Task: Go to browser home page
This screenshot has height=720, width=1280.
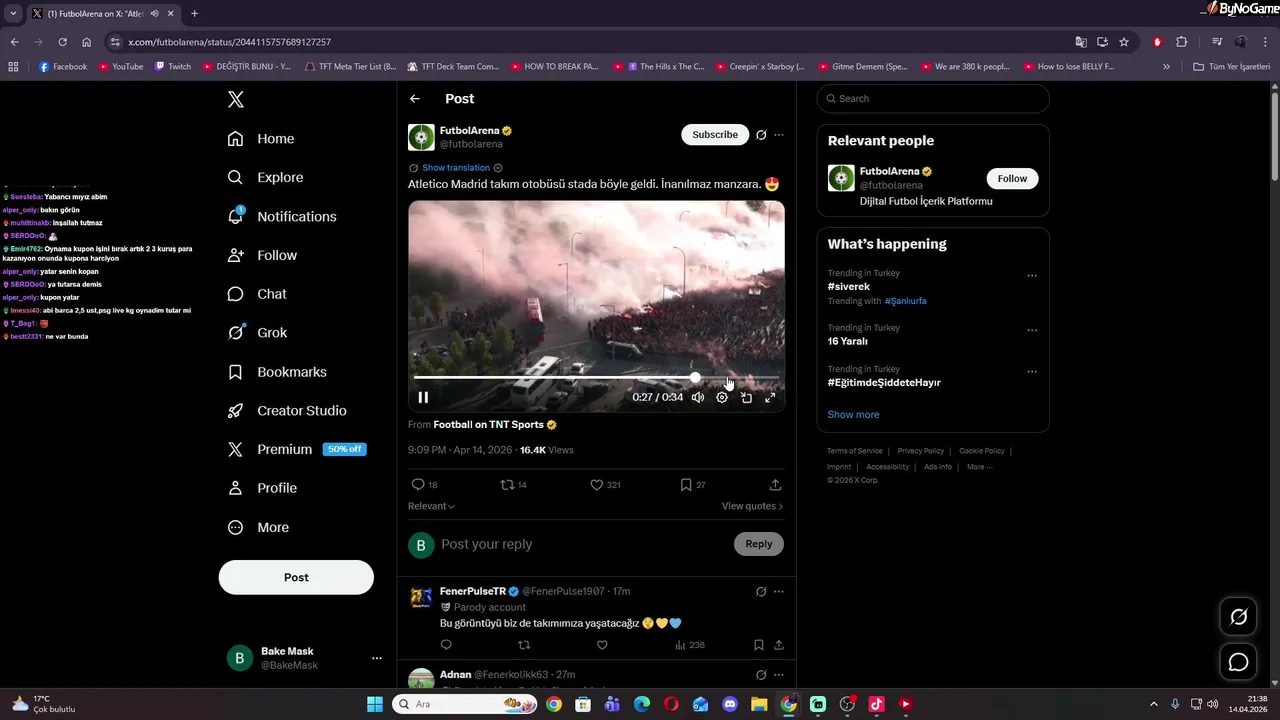Action: 86,42
